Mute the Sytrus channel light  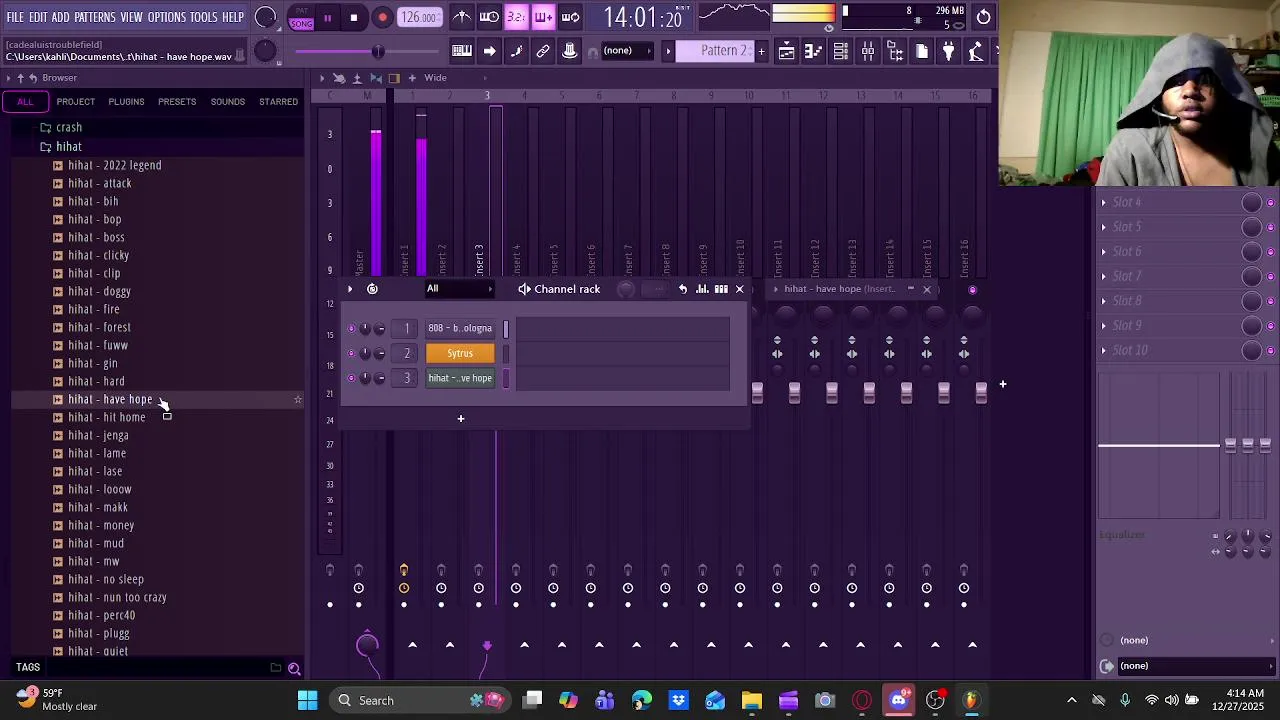coord(351,353)
